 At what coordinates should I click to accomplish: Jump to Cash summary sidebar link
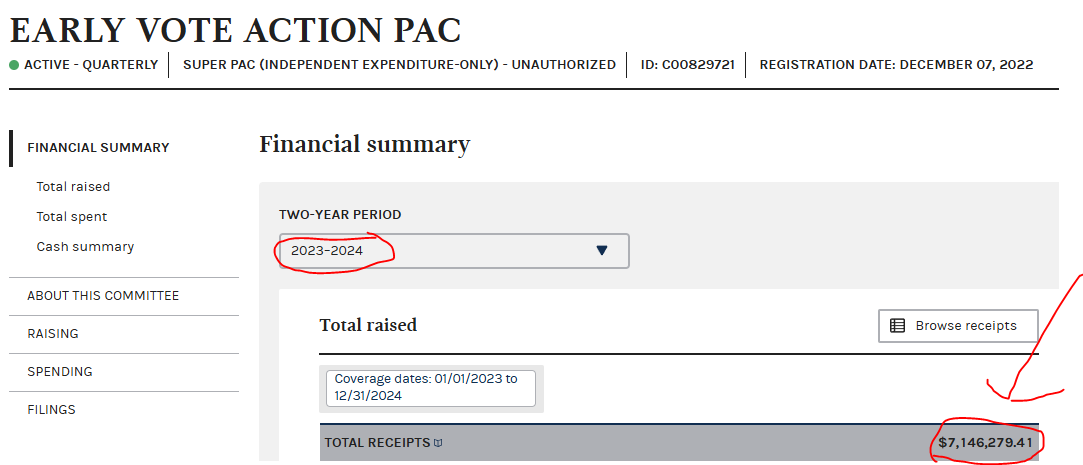click(85, 247)
